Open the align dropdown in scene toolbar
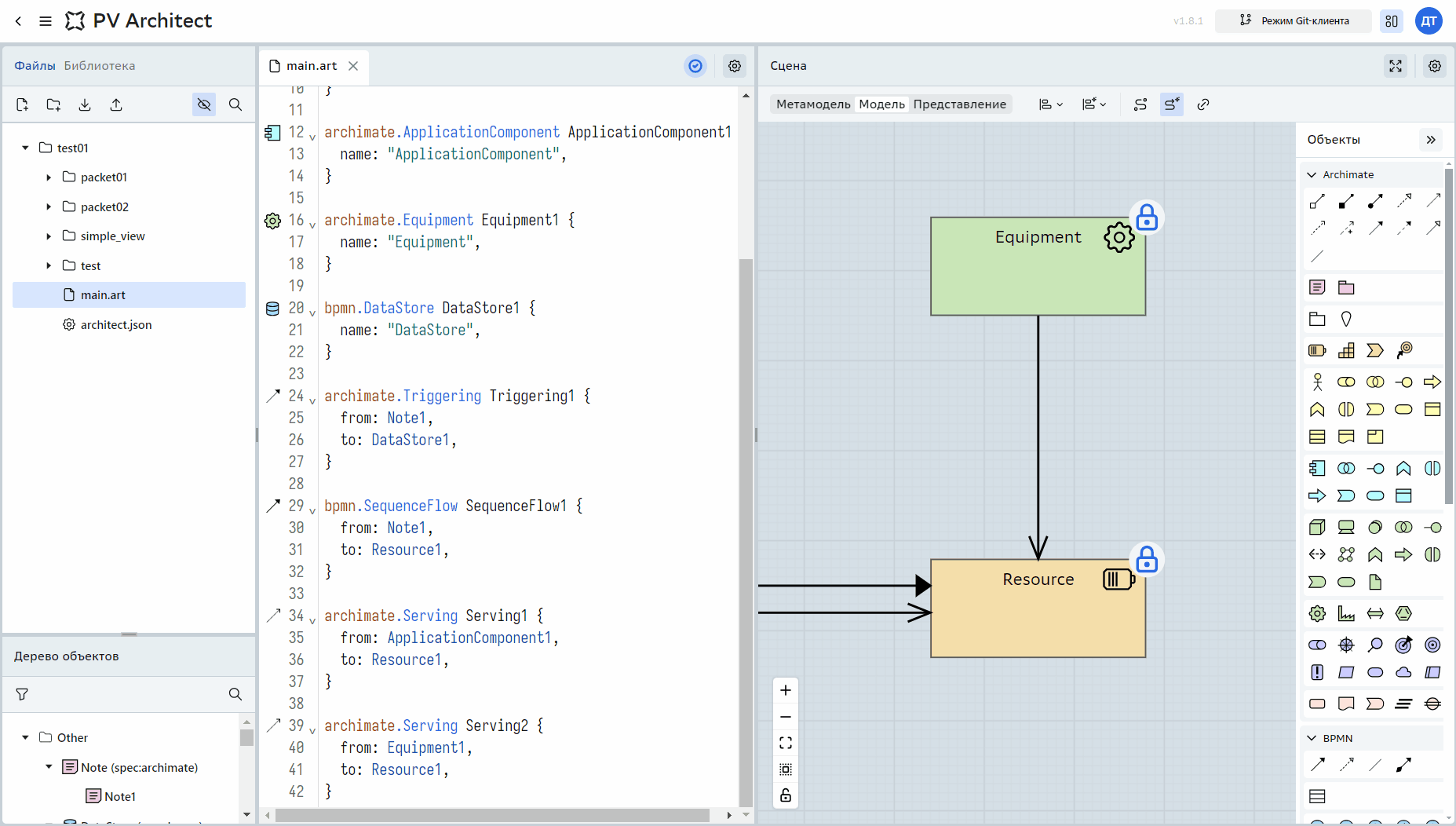 (1051, 104)
